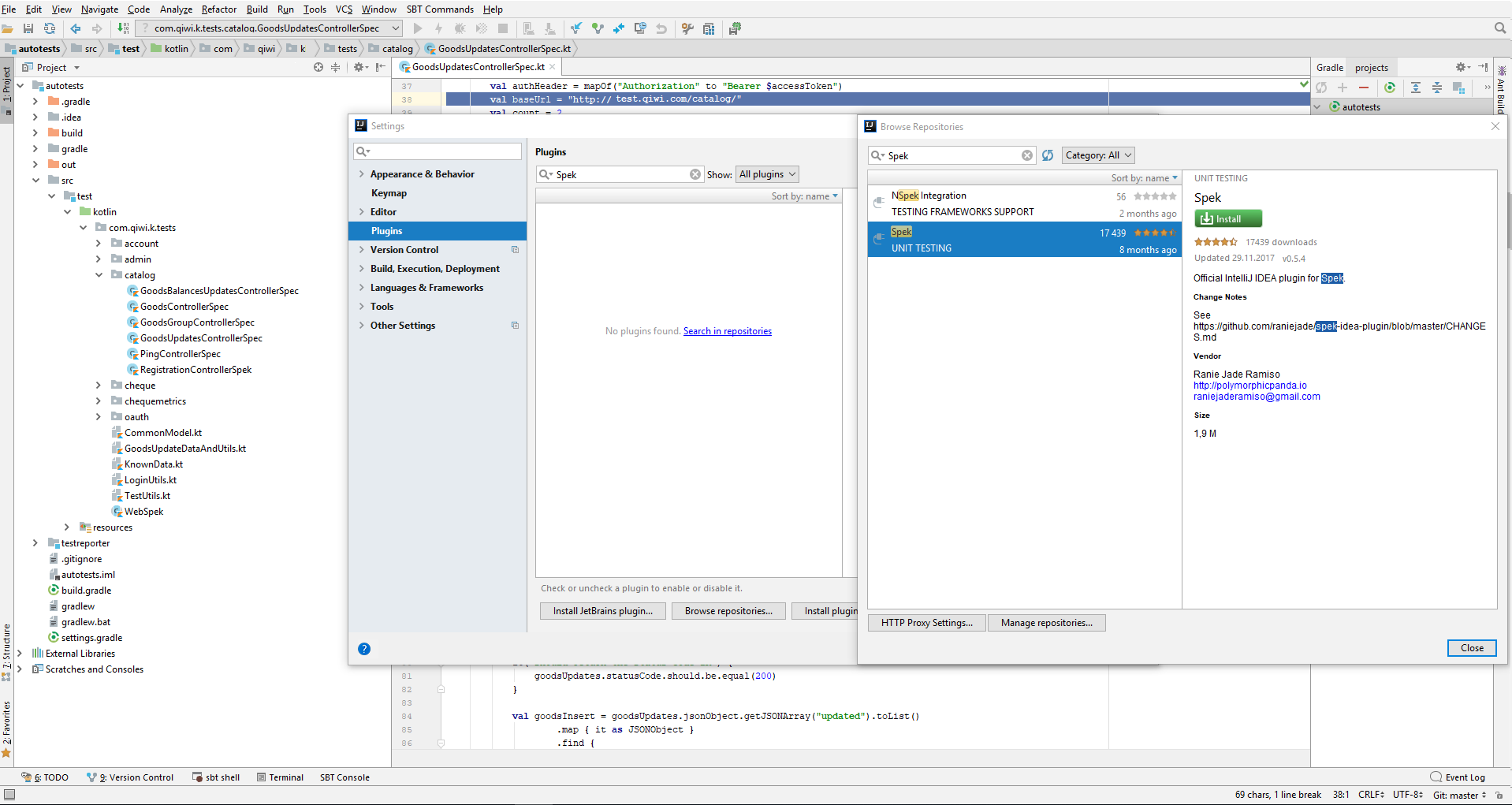Click the green Install button for Spek
This screenshot has width=1512, height=805.
click(1228, 219)
